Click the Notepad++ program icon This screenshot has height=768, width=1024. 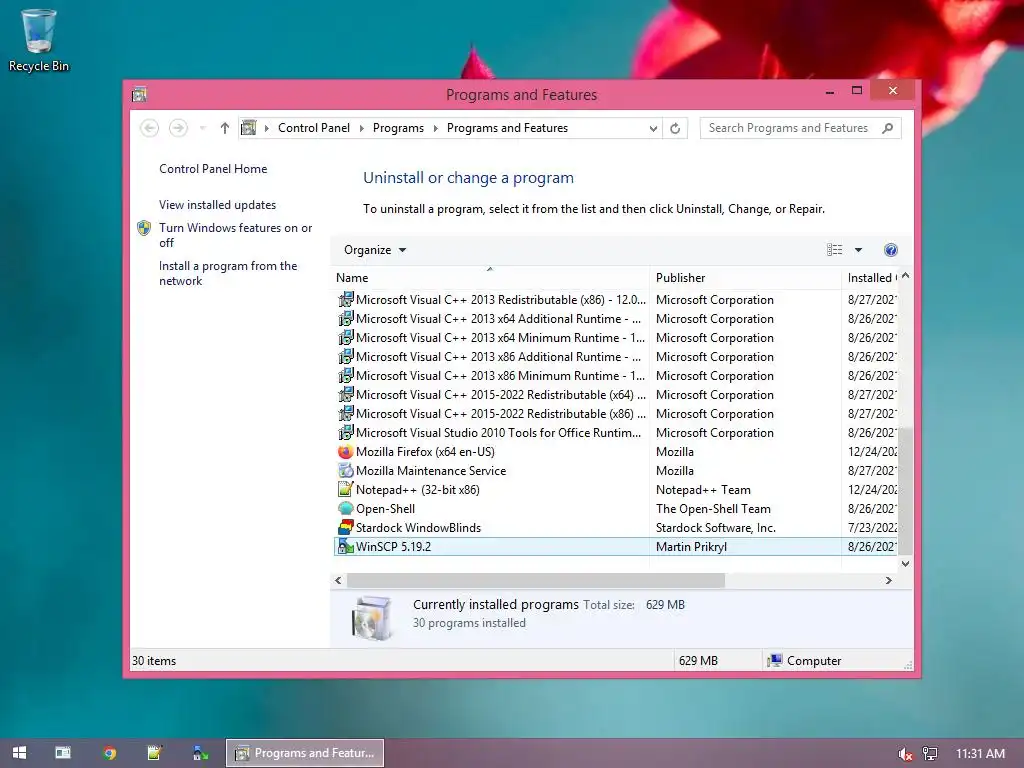pos(345,490)
